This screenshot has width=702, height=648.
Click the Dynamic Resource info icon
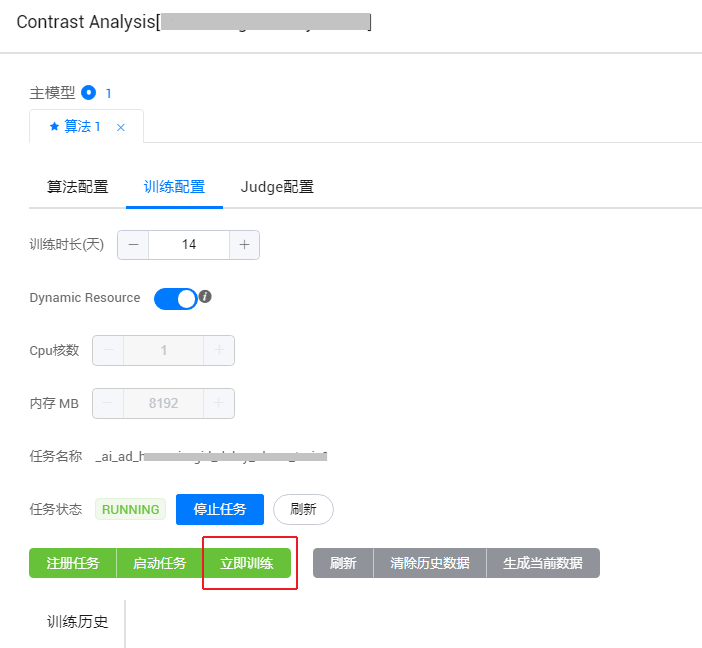click(x=205, y=296)
